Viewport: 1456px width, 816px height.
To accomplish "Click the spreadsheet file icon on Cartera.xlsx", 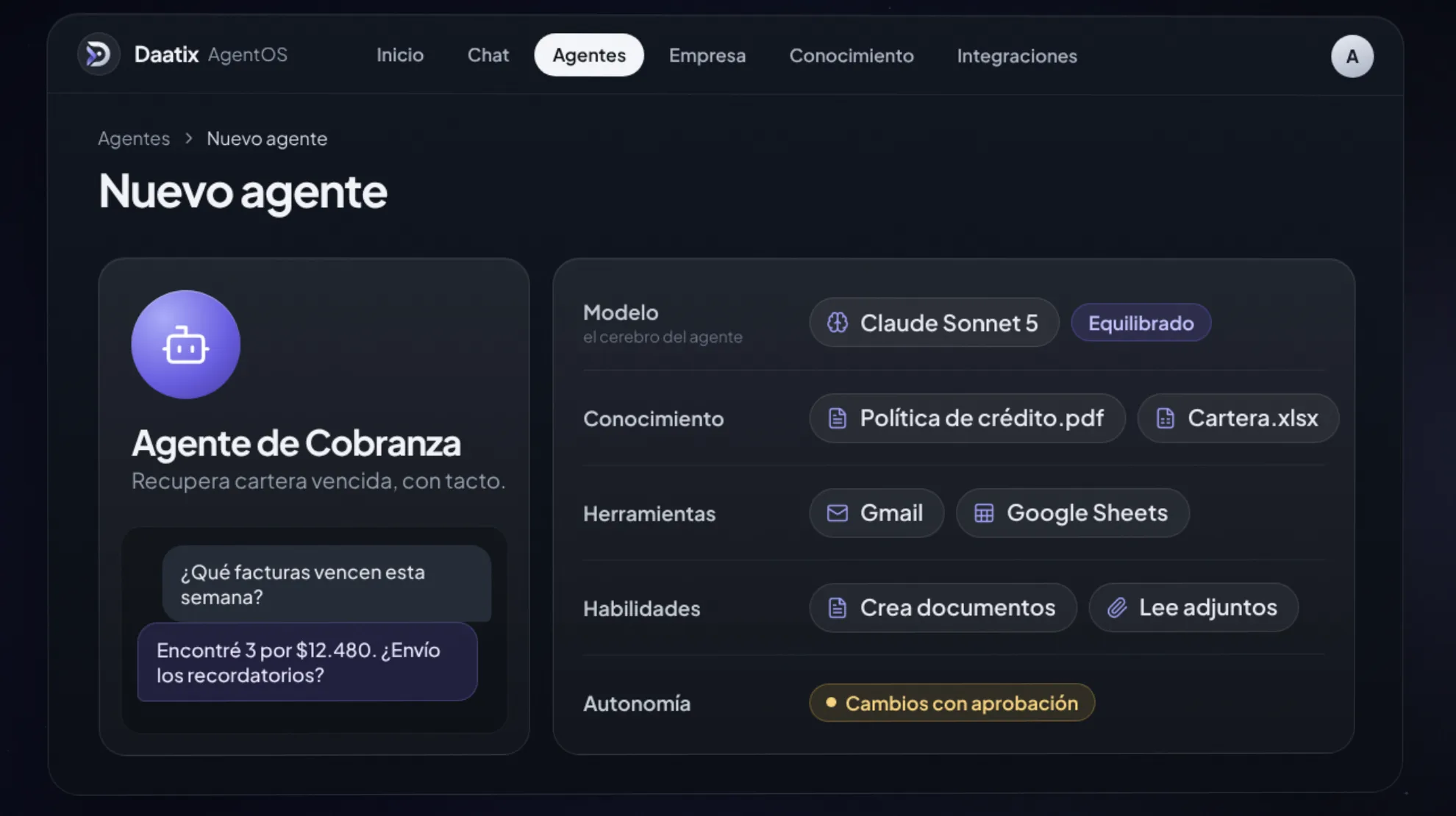I will 1165,418.
